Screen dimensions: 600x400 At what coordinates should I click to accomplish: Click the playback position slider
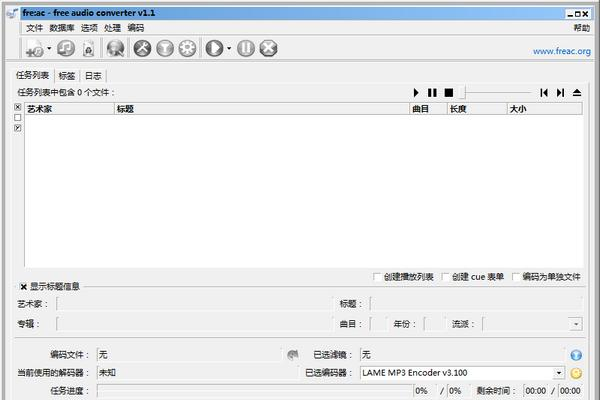tap(496, 92)
